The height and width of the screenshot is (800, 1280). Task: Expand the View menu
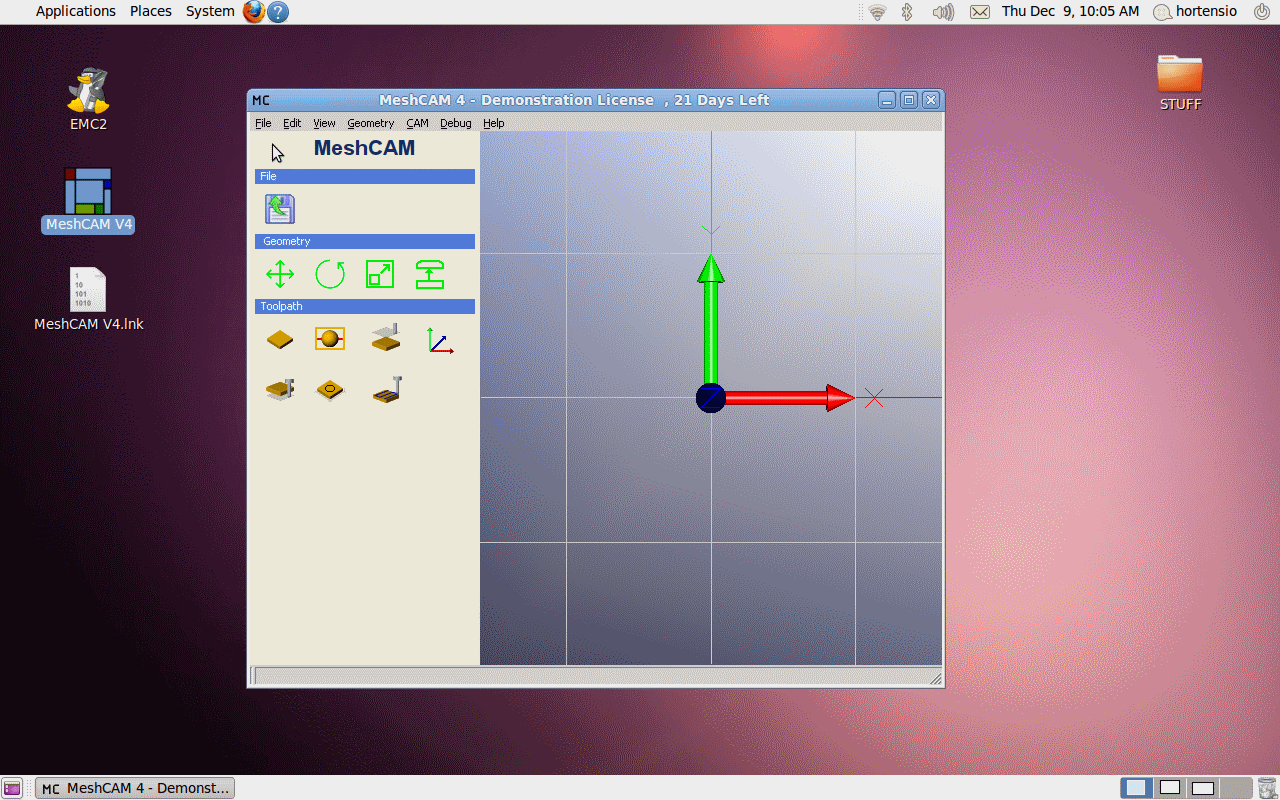point(324,123)
